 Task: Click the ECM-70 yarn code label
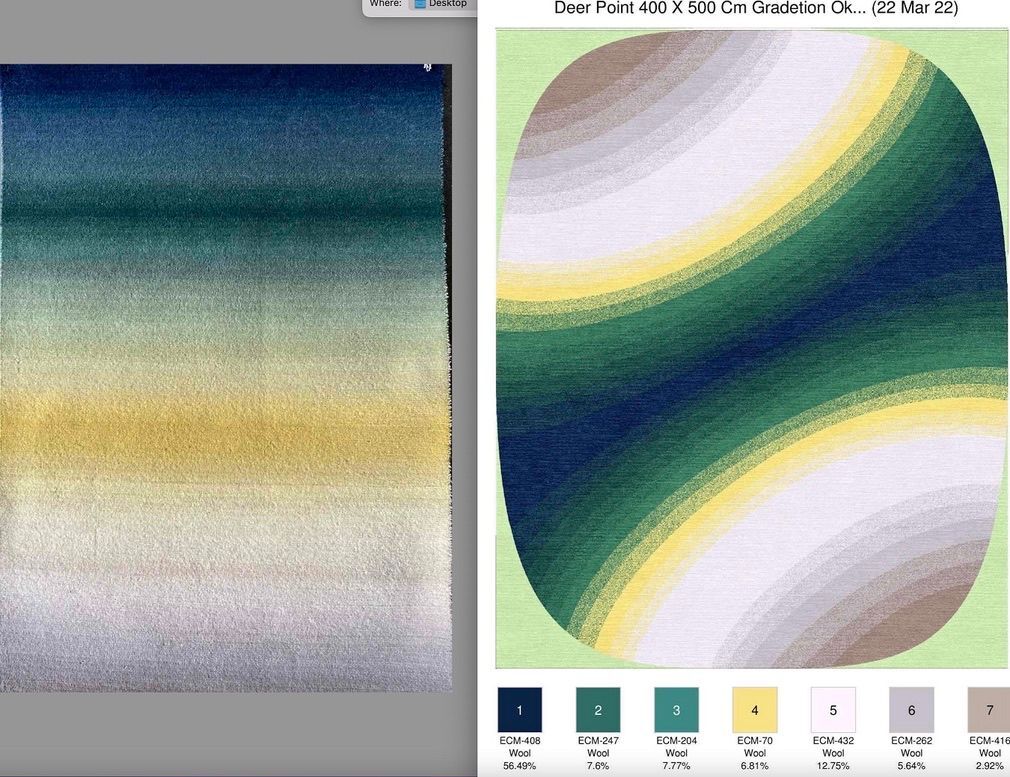755,741
